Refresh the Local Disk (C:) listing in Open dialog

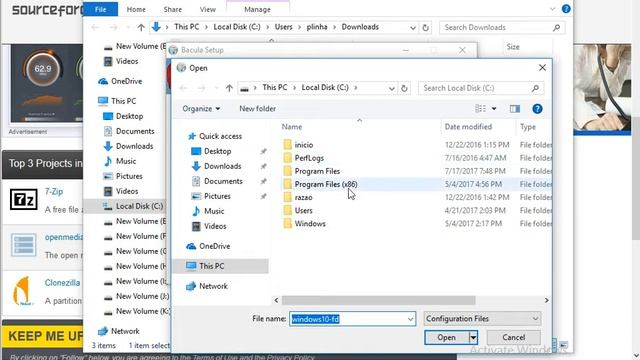tap(404, 88)
